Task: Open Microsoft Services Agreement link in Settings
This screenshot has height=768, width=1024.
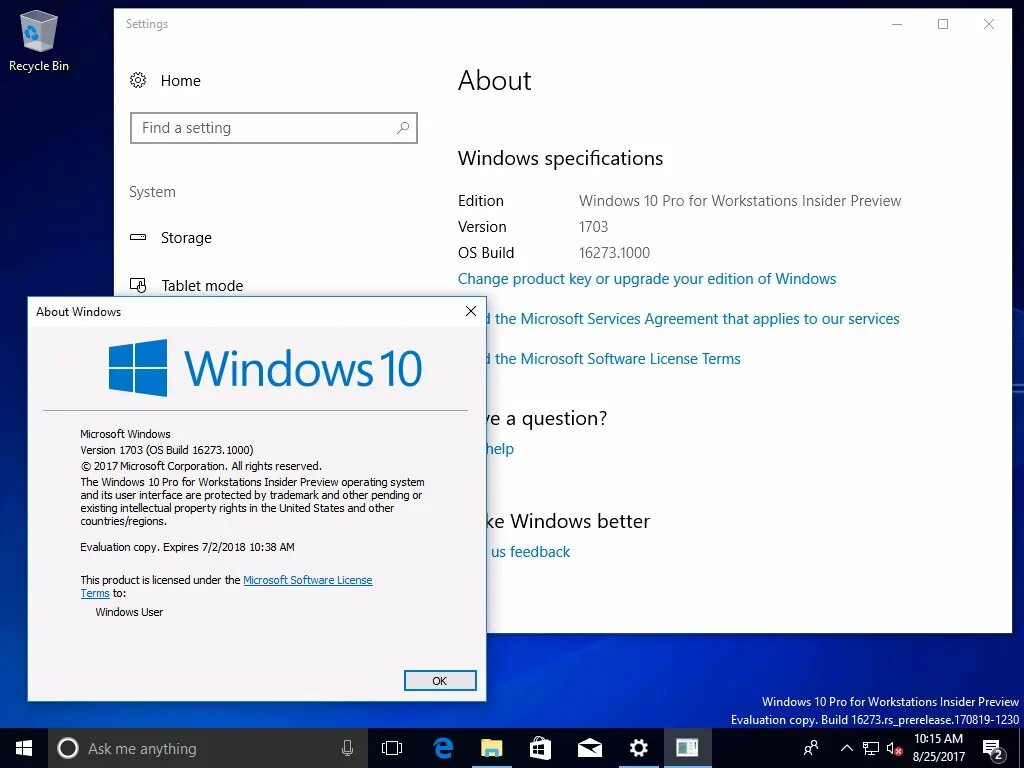Action: click(693, 319)
